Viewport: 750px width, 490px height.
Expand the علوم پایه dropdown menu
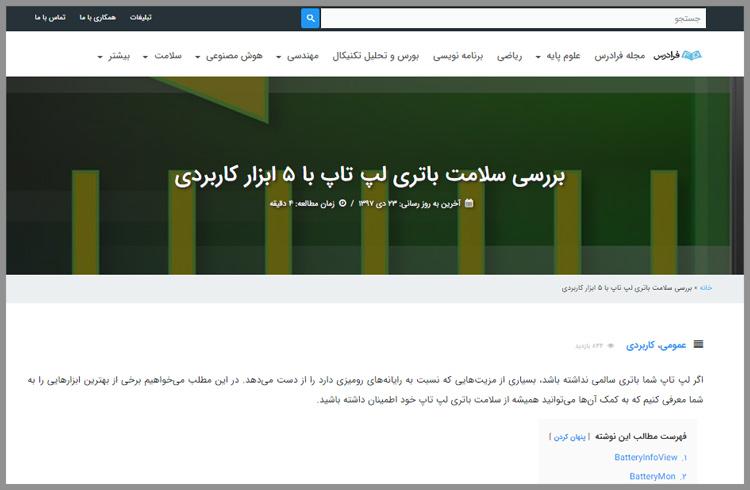pos(558,56)
